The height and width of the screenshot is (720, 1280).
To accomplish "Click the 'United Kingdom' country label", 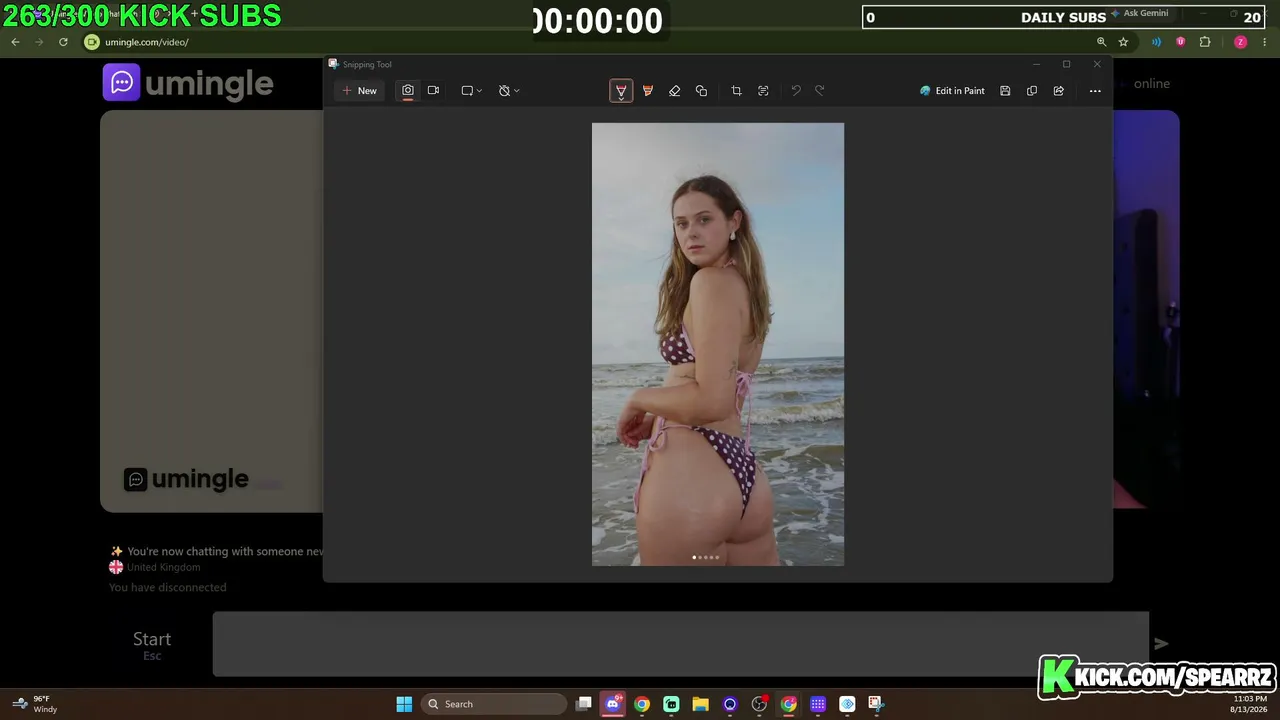I will (164, 567).
